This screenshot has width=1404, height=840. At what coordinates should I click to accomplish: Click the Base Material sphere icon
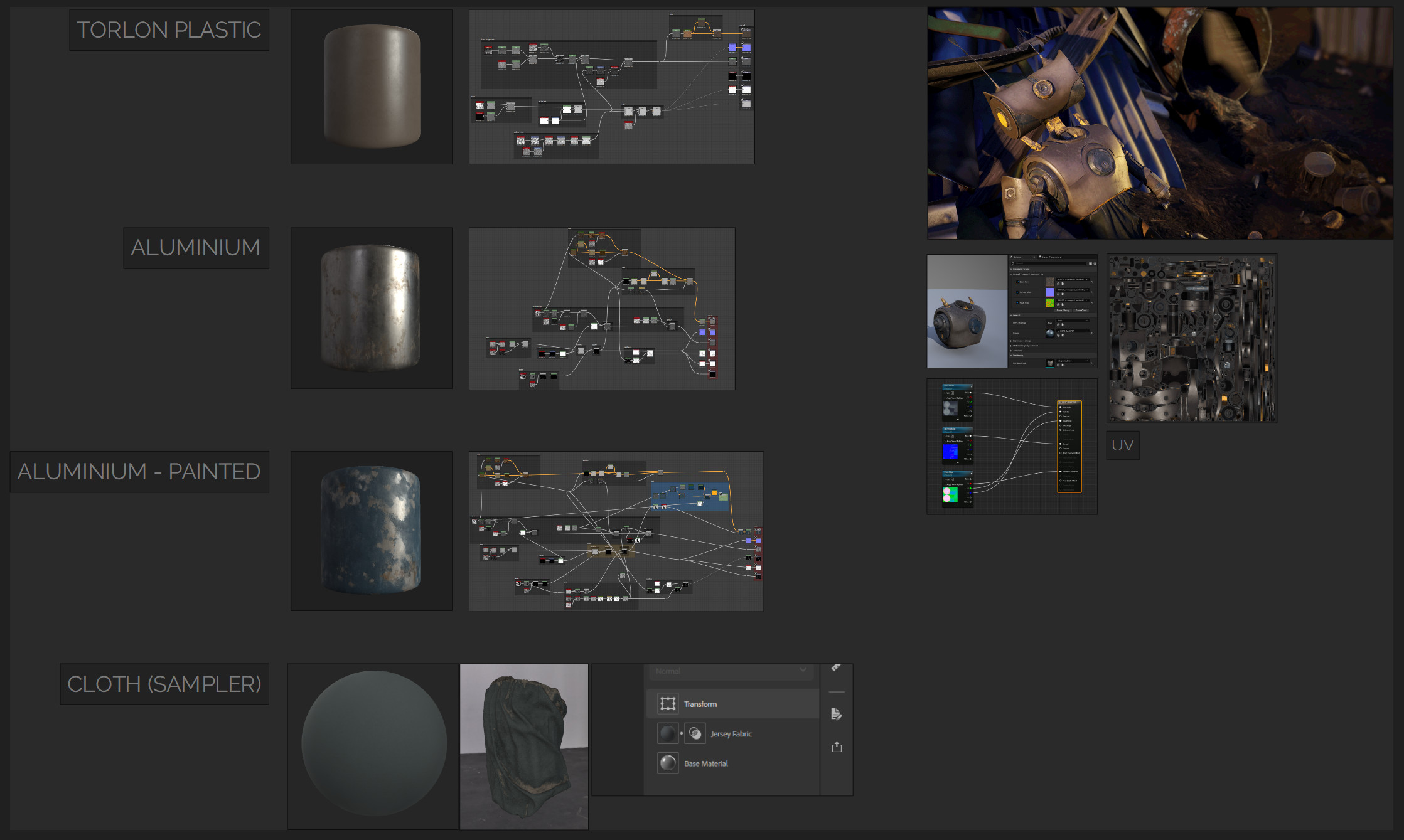(x=668, y=763)
